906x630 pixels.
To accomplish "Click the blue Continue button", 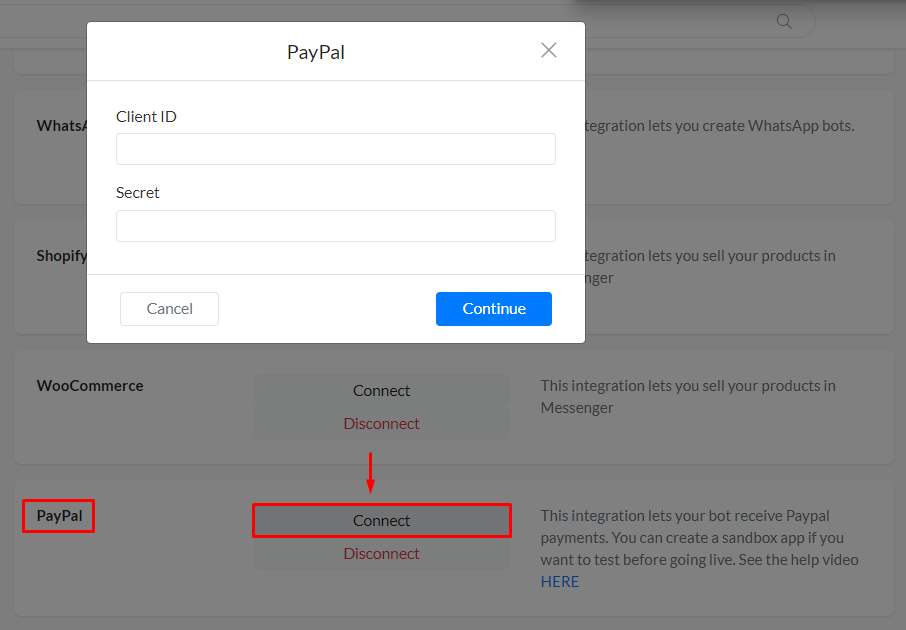I will coord(493,309).
